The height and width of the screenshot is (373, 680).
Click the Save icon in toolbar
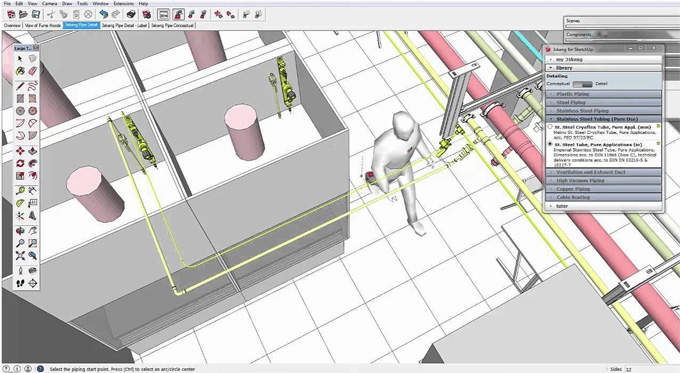pyautogui.click(x=36, y=14)
